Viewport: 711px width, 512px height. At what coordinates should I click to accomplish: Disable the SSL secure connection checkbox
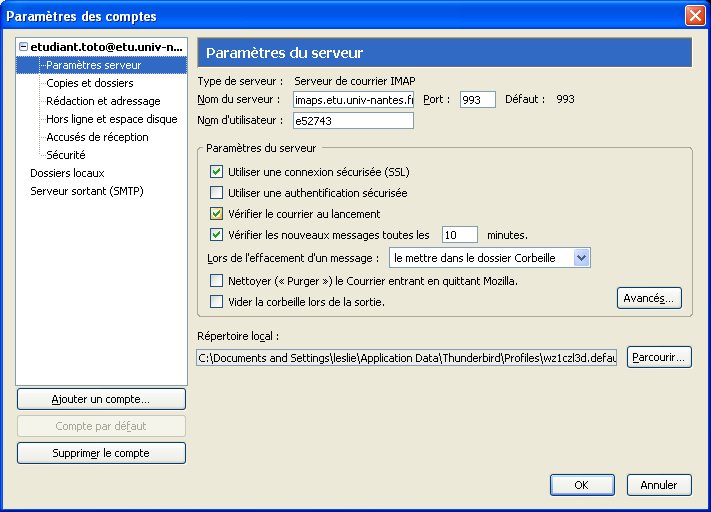point(217,172)
